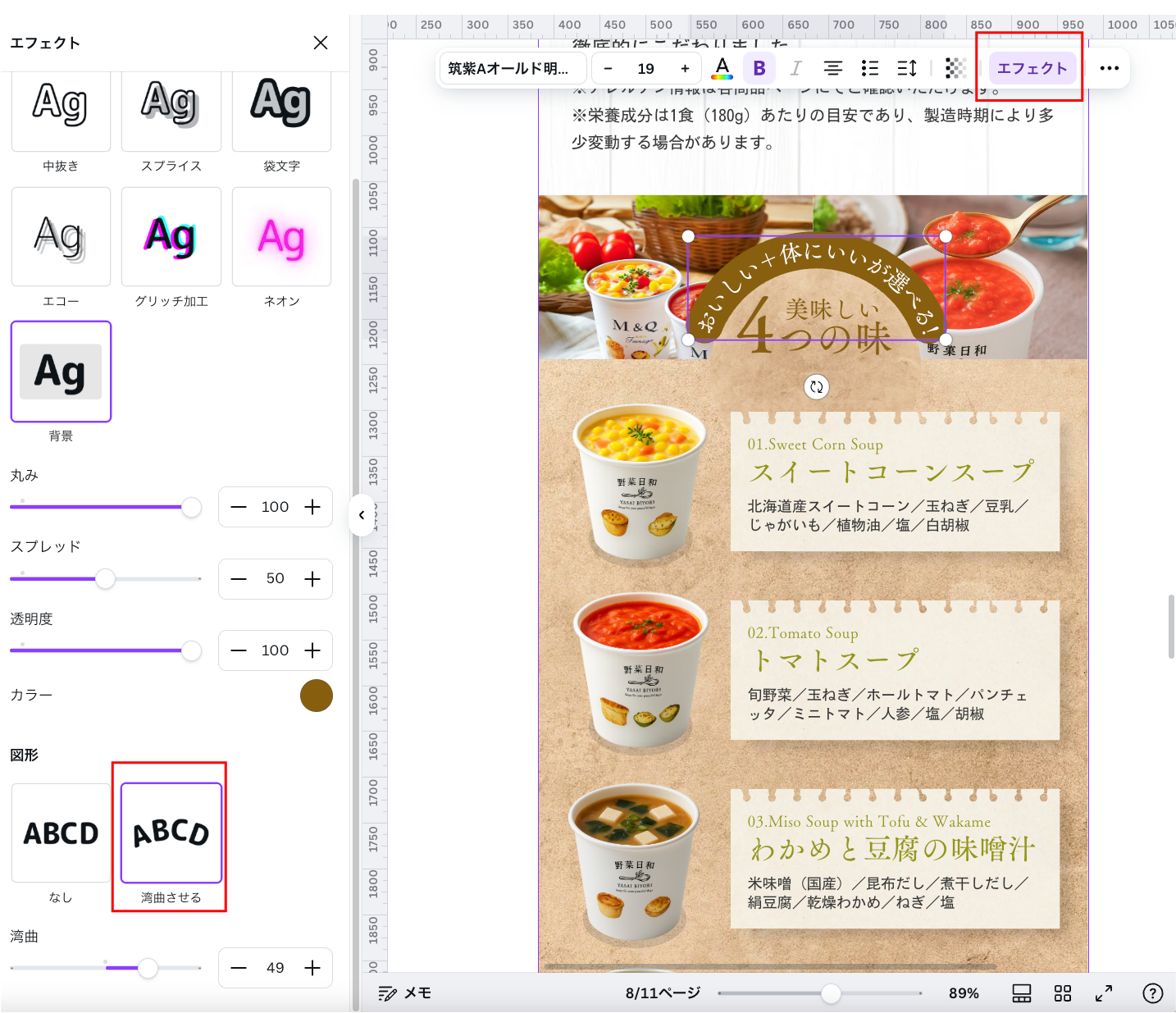Click the transparency checkerboard icon

[955, 68]
